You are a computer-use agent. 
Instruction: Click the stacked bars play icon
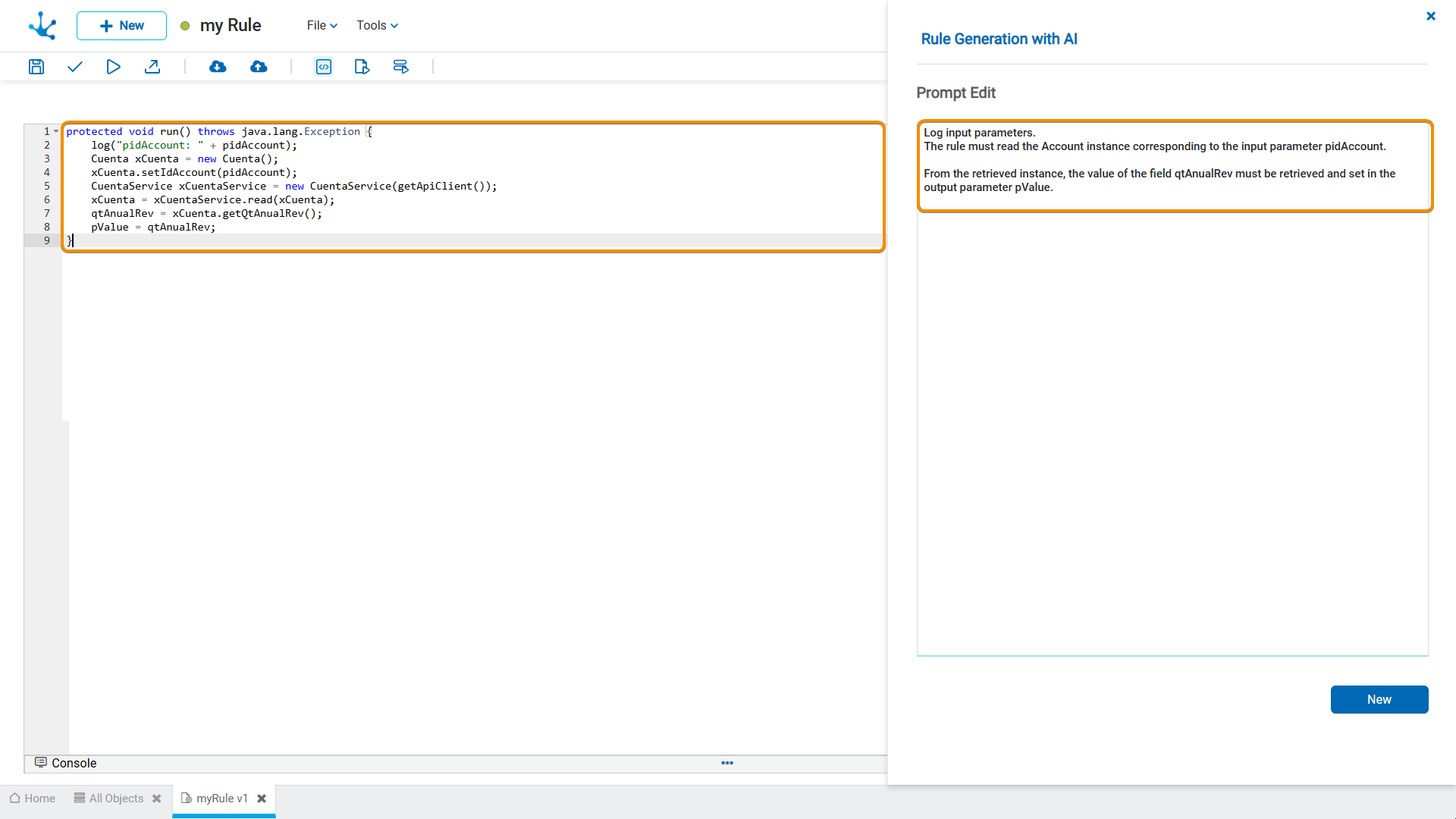click(x=400, y=67)
